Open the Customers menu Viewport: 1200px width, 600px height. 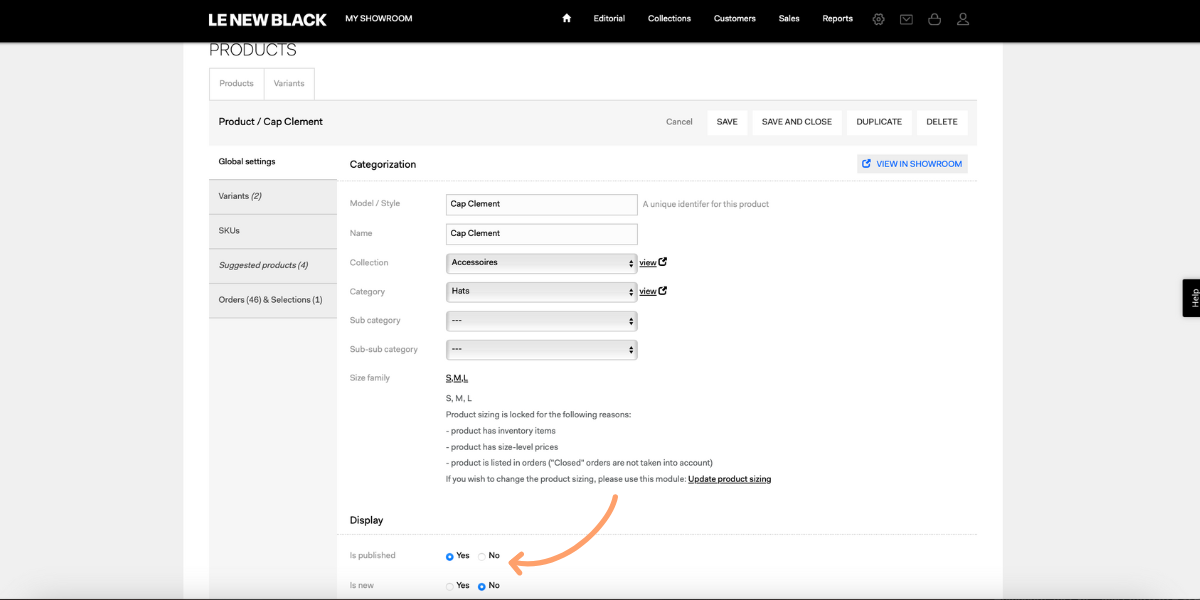pos(735,19)
